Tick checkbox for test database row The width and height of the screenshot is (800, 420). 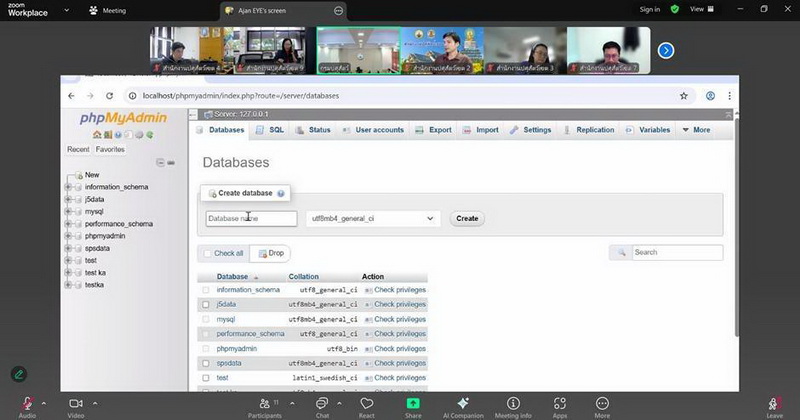coord(206,378)
